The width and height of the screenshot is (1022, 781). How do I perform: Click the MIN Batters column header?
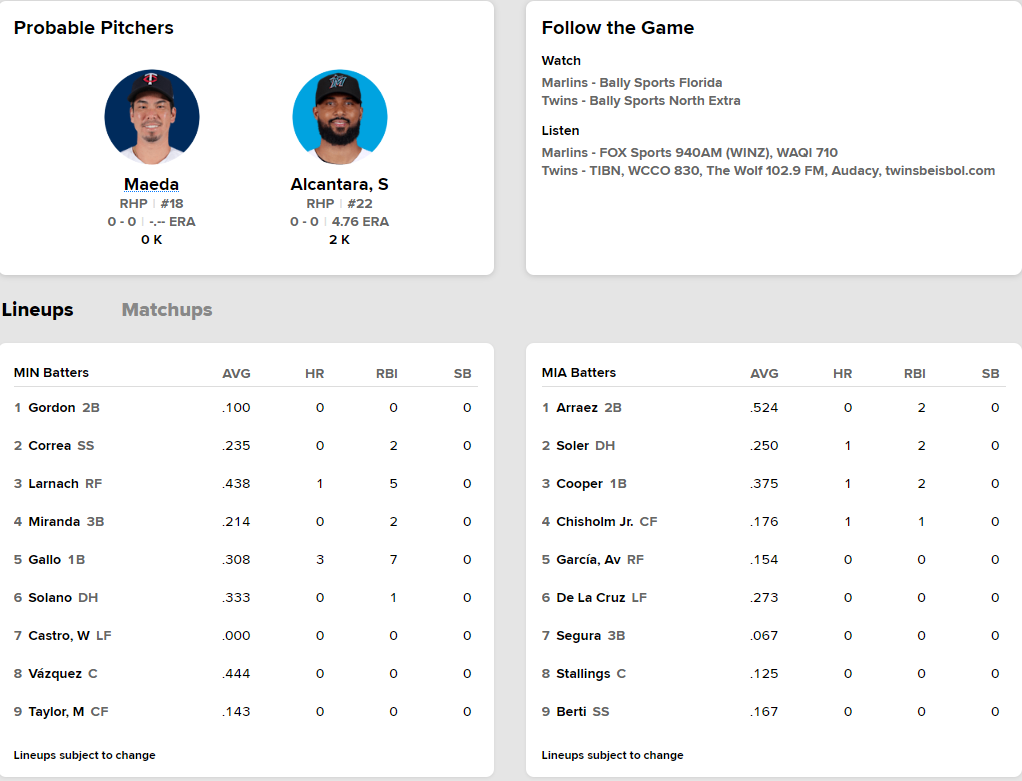51,373
